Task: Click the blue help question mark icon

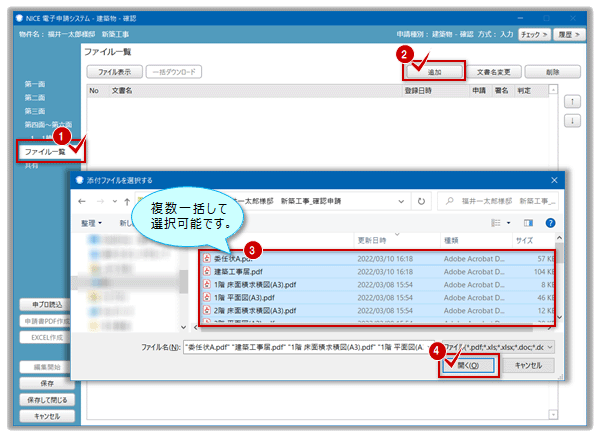Action: pyautogui.click(x=551, y=222)
